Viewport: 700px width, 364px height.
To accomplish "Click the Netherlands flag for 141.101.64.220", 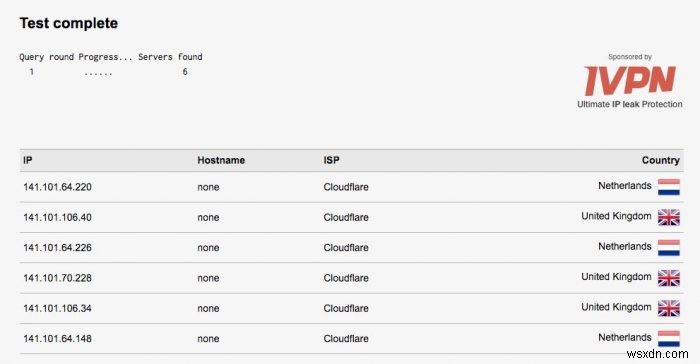I will [669, 187].
